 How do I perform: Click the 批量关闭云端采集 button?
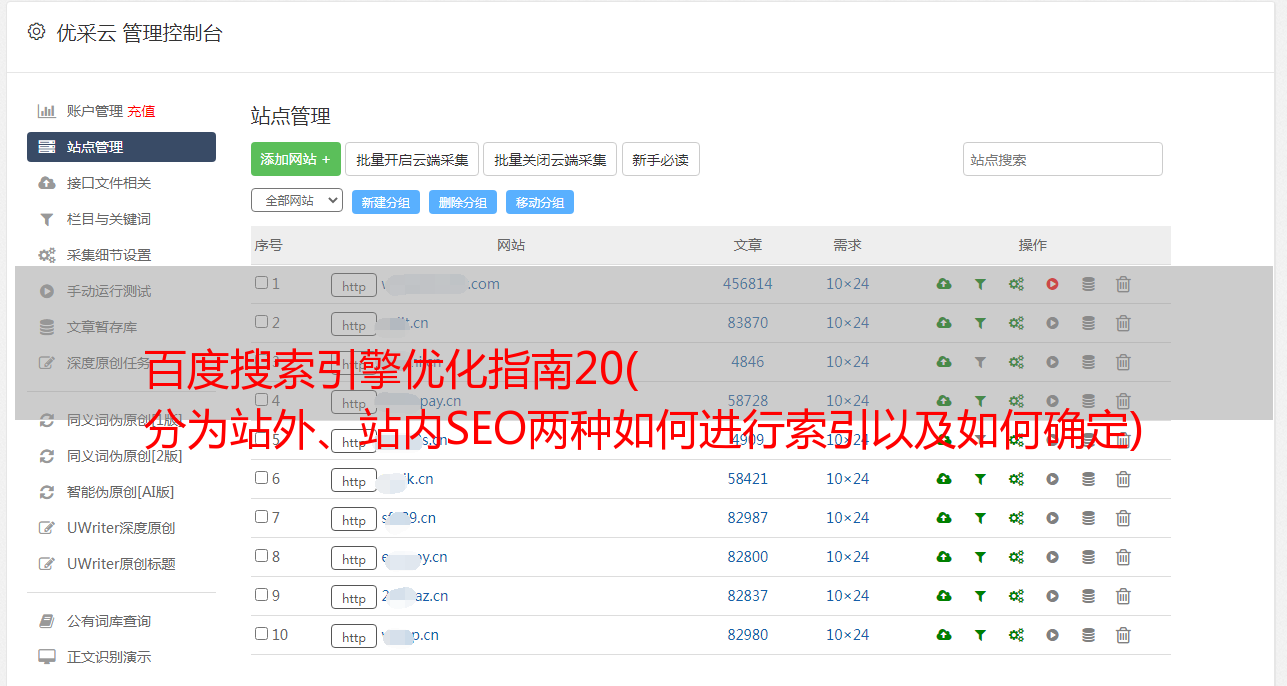point(550,159)
